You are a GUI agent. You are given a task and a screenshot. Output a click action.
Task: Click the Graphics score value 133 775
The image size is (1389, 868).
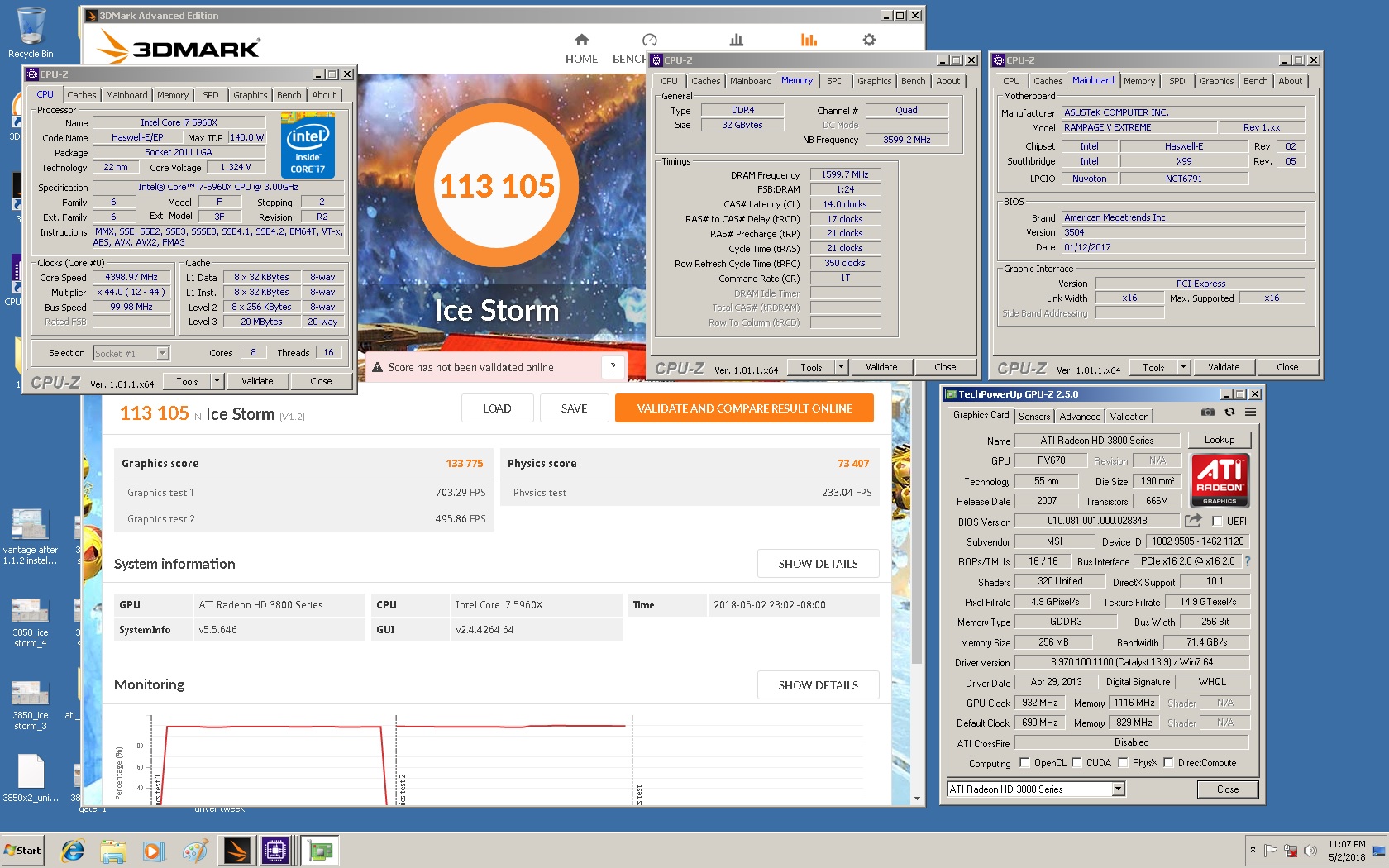coord(464,464)
